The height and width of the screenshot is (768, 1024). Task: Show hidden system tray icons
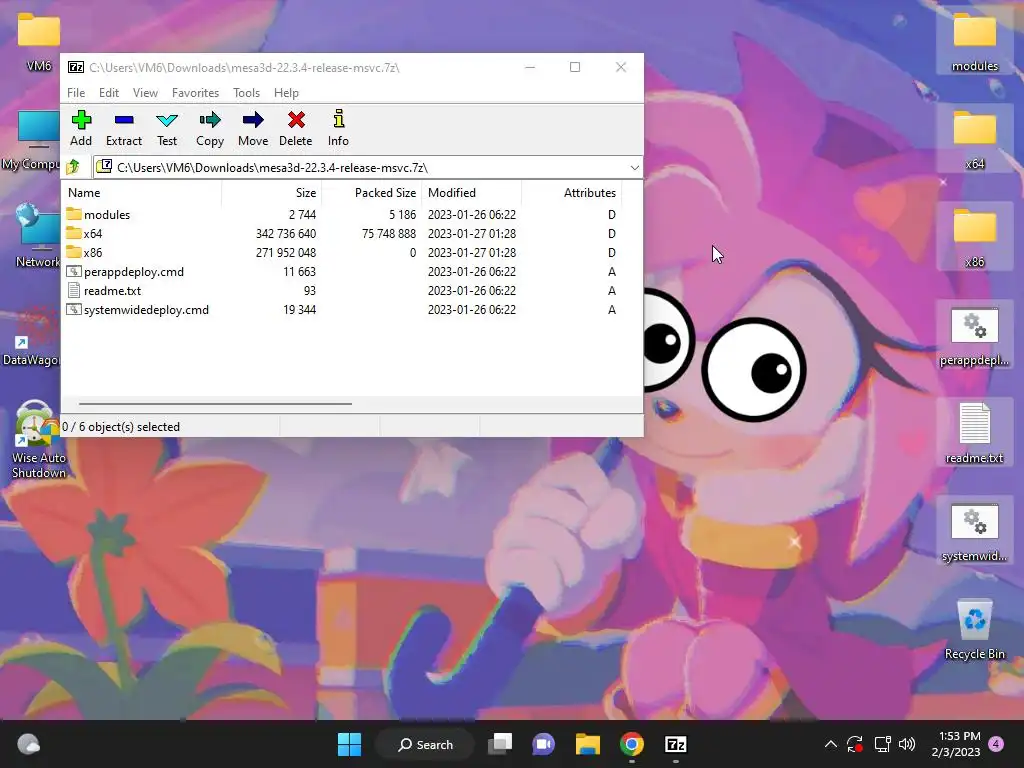pyautogui.click(x=831, y=744)
